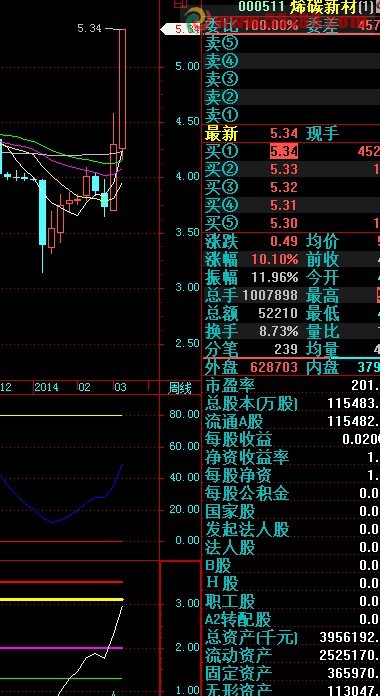This screenshot has width=380, height=696.
Task: Click the 市盈率 row
Action: [291, 385]
